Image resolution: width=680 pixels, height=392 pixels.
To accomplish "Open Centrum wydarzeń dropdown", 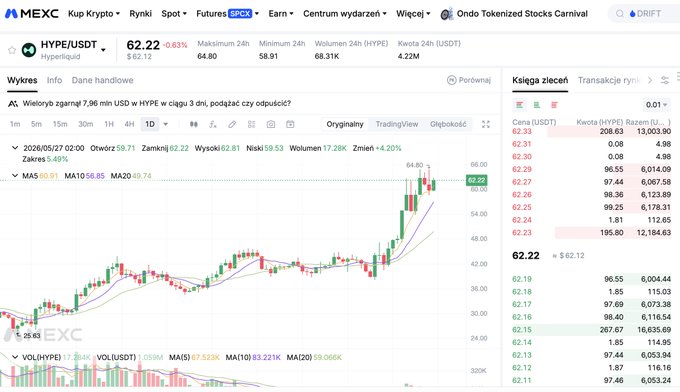I will [x=345, y=14].
